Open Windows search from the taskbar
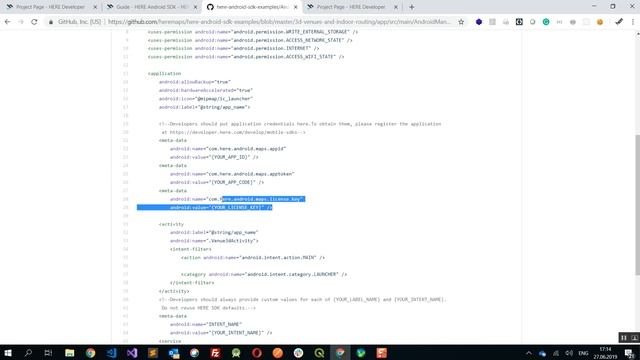 pyautogui.click(x=28, y=353)
